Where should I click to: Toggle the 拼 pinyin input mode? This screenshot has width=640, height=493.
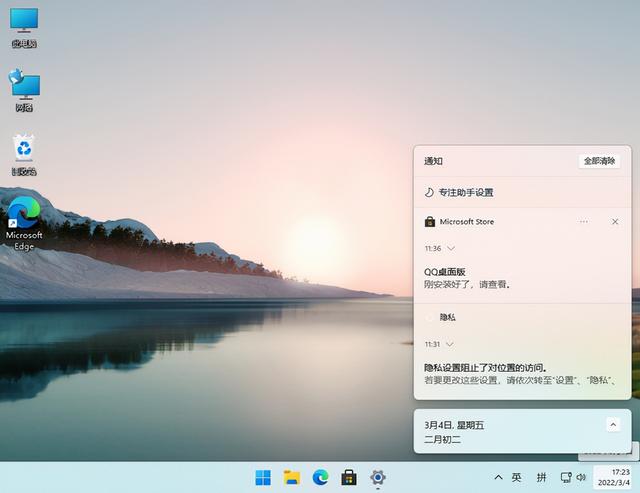pyautogui.click(x=542, y=477)
